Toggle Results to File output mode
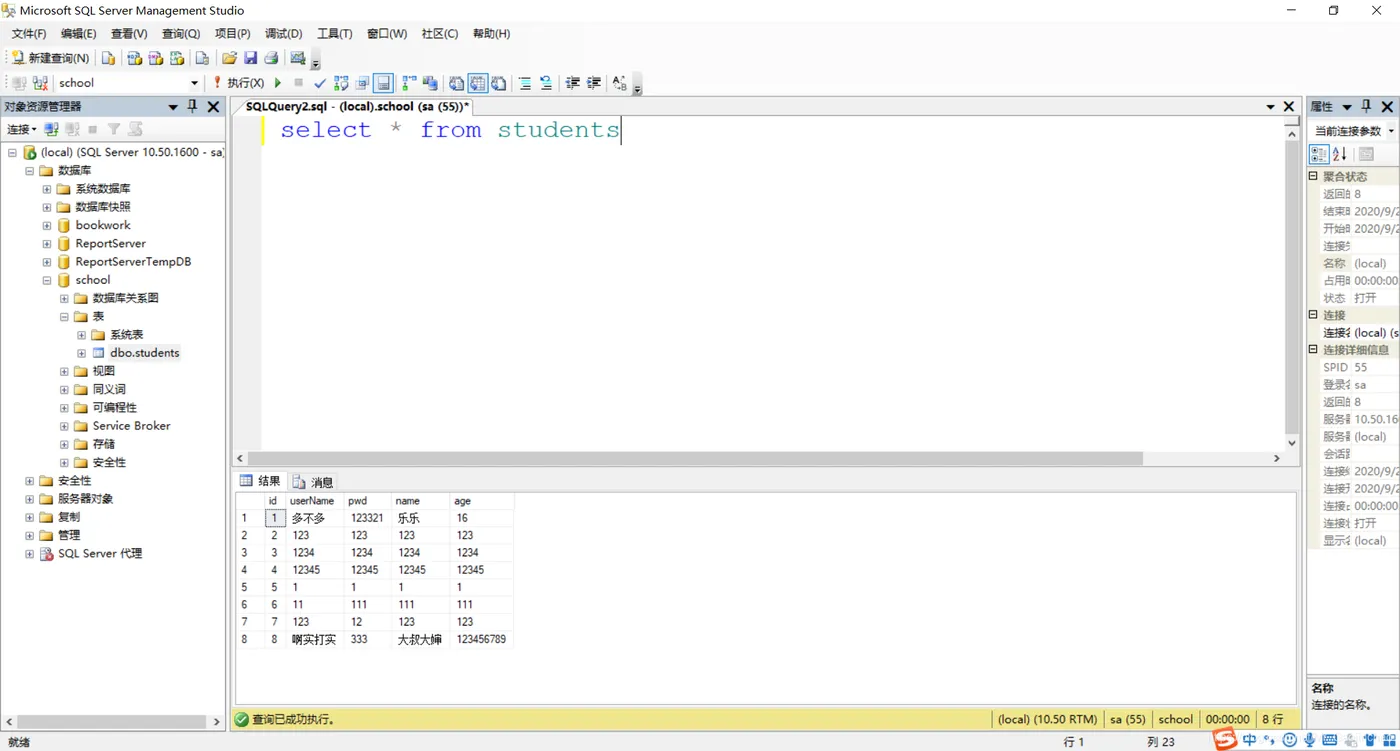This screenshot has width=1400, height=751. (x=498, y=83)
